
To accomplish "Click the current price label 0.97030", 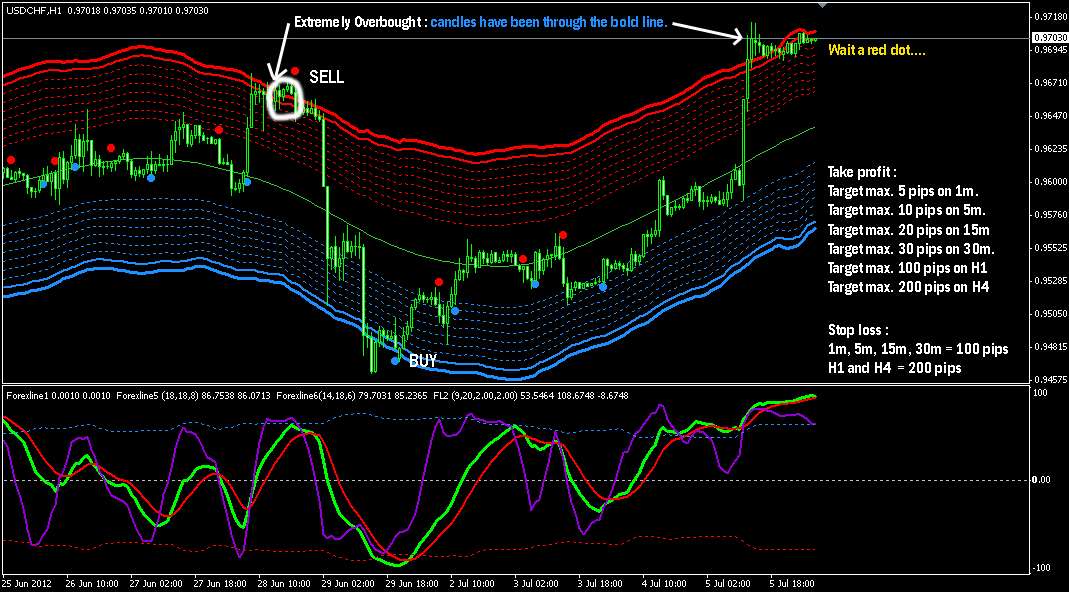I will click(x=1050, y=38).
